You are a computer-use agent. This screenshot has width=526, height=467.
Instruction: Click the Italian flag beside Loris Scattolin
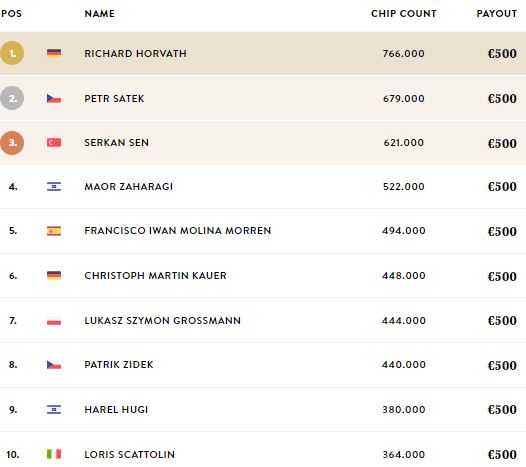point(54,454)
